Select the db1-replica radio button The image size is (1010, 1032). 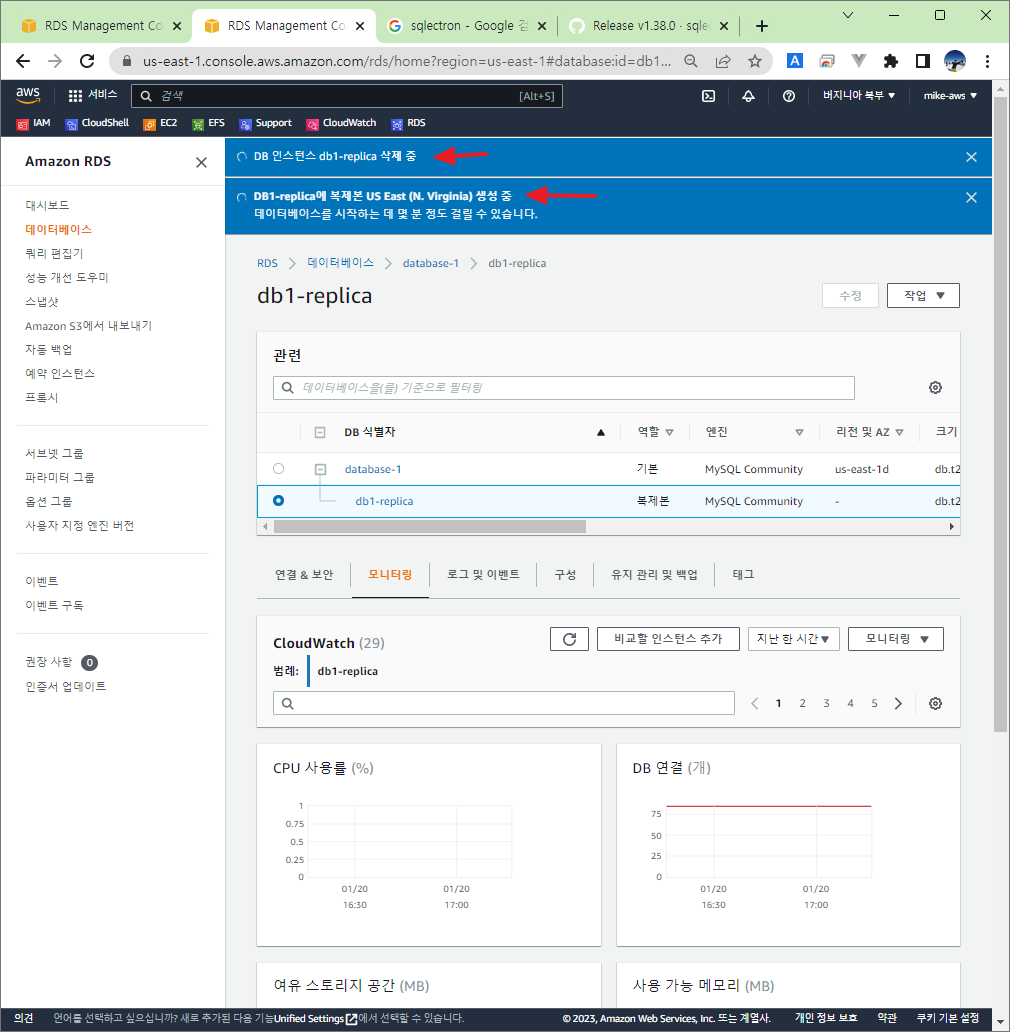point(278,501)
